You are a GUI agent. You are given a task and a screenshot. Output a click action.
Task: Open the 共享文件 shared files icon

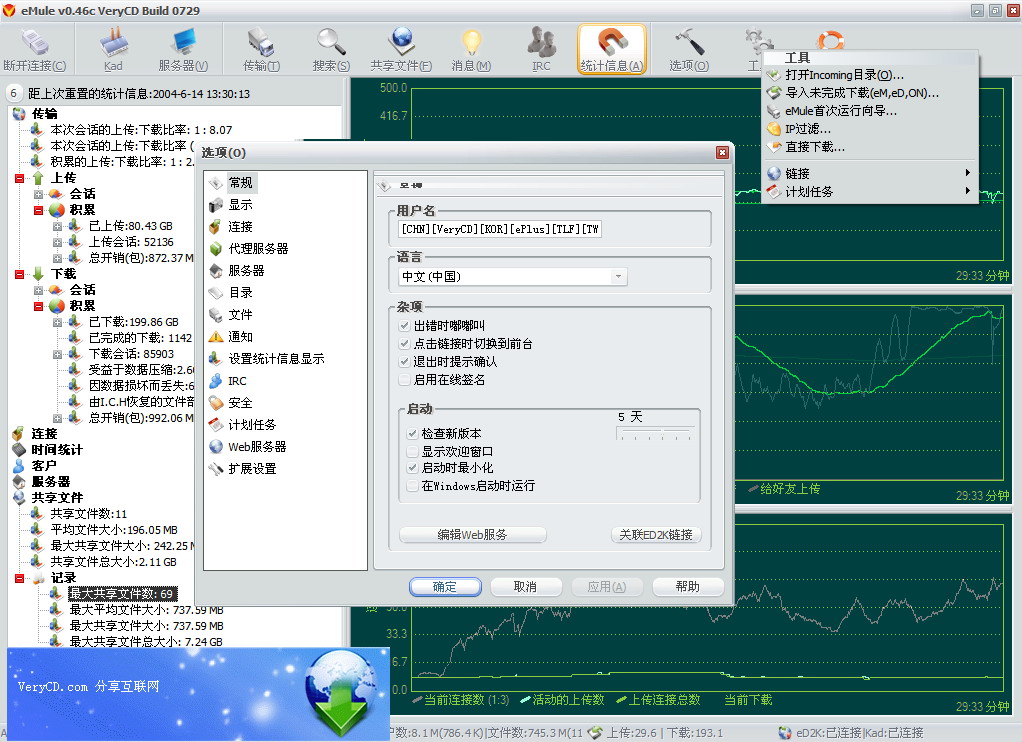tap(401, 50)
